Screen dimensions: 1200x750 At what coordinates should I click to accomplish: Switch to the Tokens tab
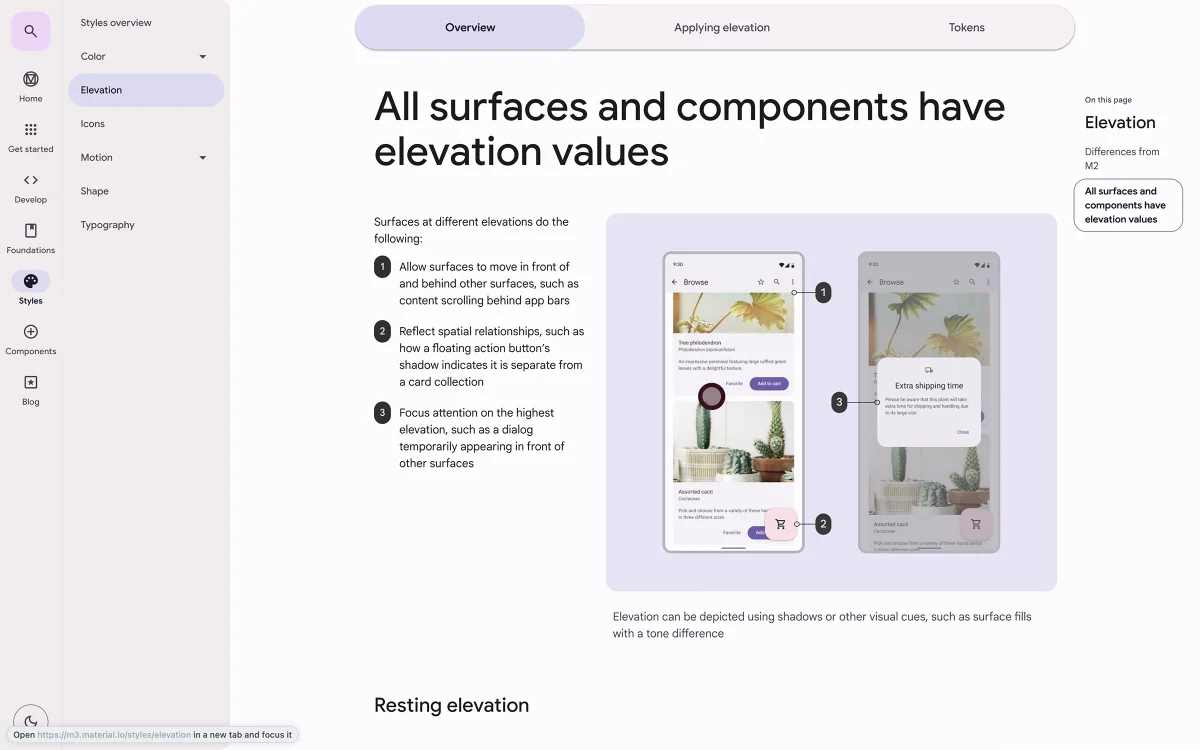[x=966, y=28]
